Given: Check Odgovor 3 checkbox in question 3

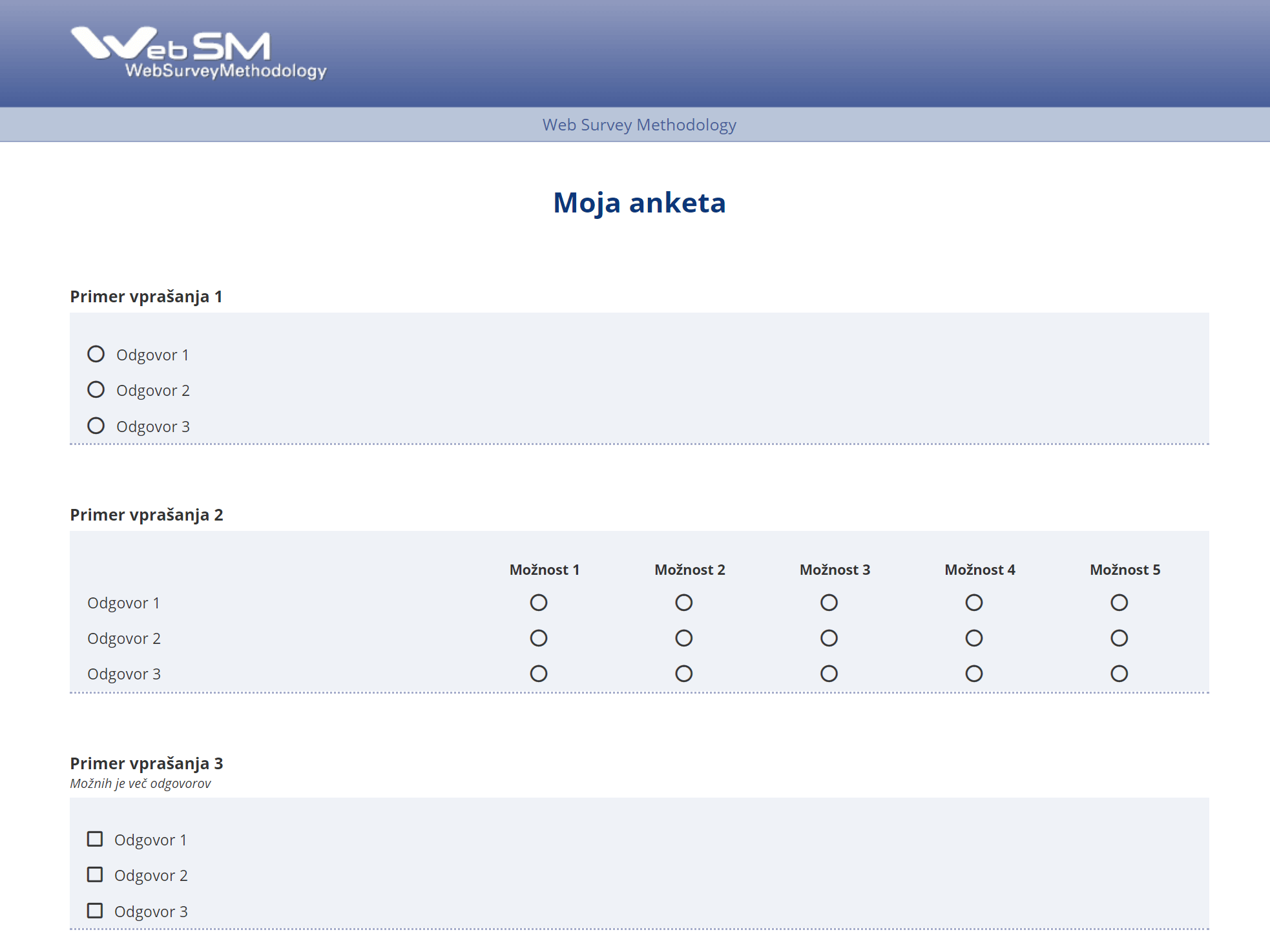Looking at the screenshot, I should pyautogui.click(x=95, y=911).
